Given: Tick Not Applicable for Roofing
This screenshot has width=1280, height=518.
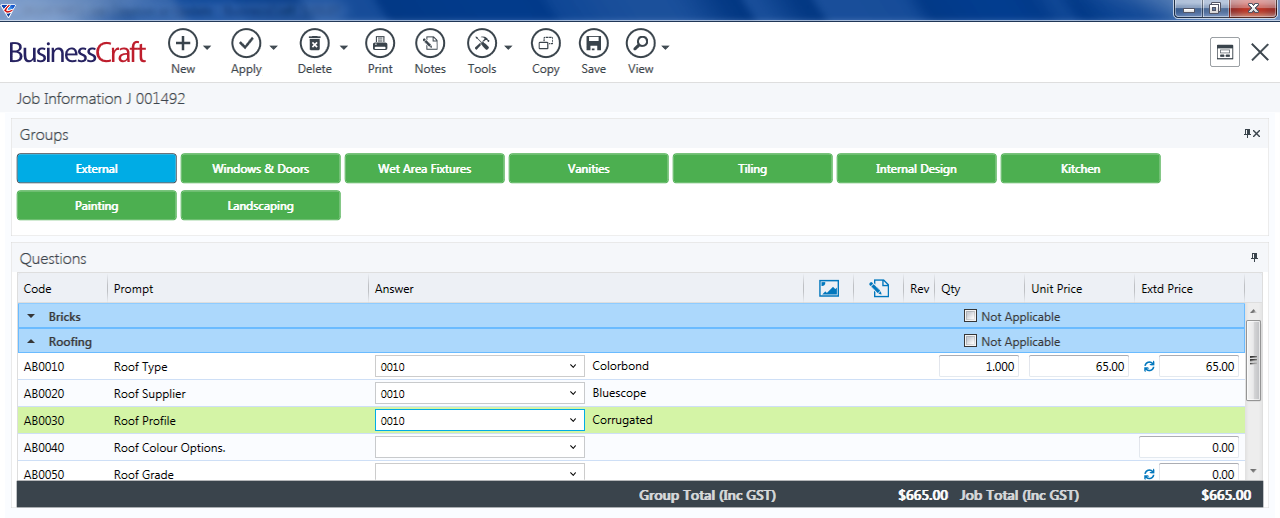Looking at the screenshot, I should point(970,341).
